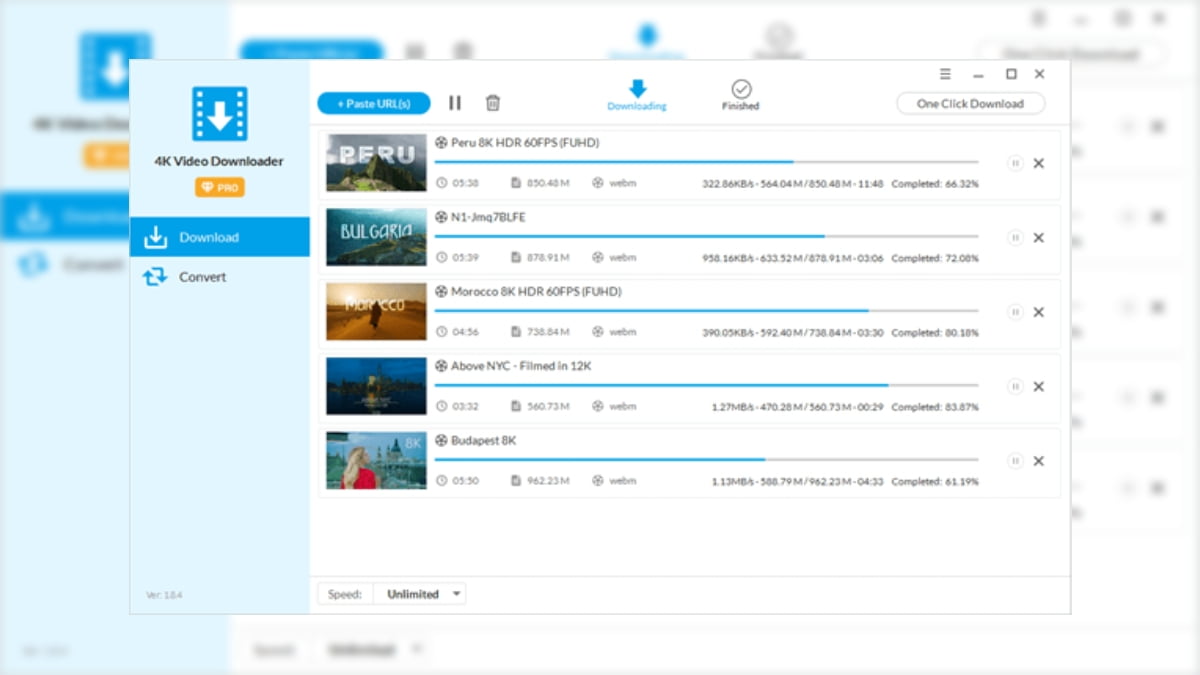Viewport: 1200px width, 675px height.
Task: Open the Speed Unlimited dropdown
Action: pyautogui.click(x=419, y=593)
